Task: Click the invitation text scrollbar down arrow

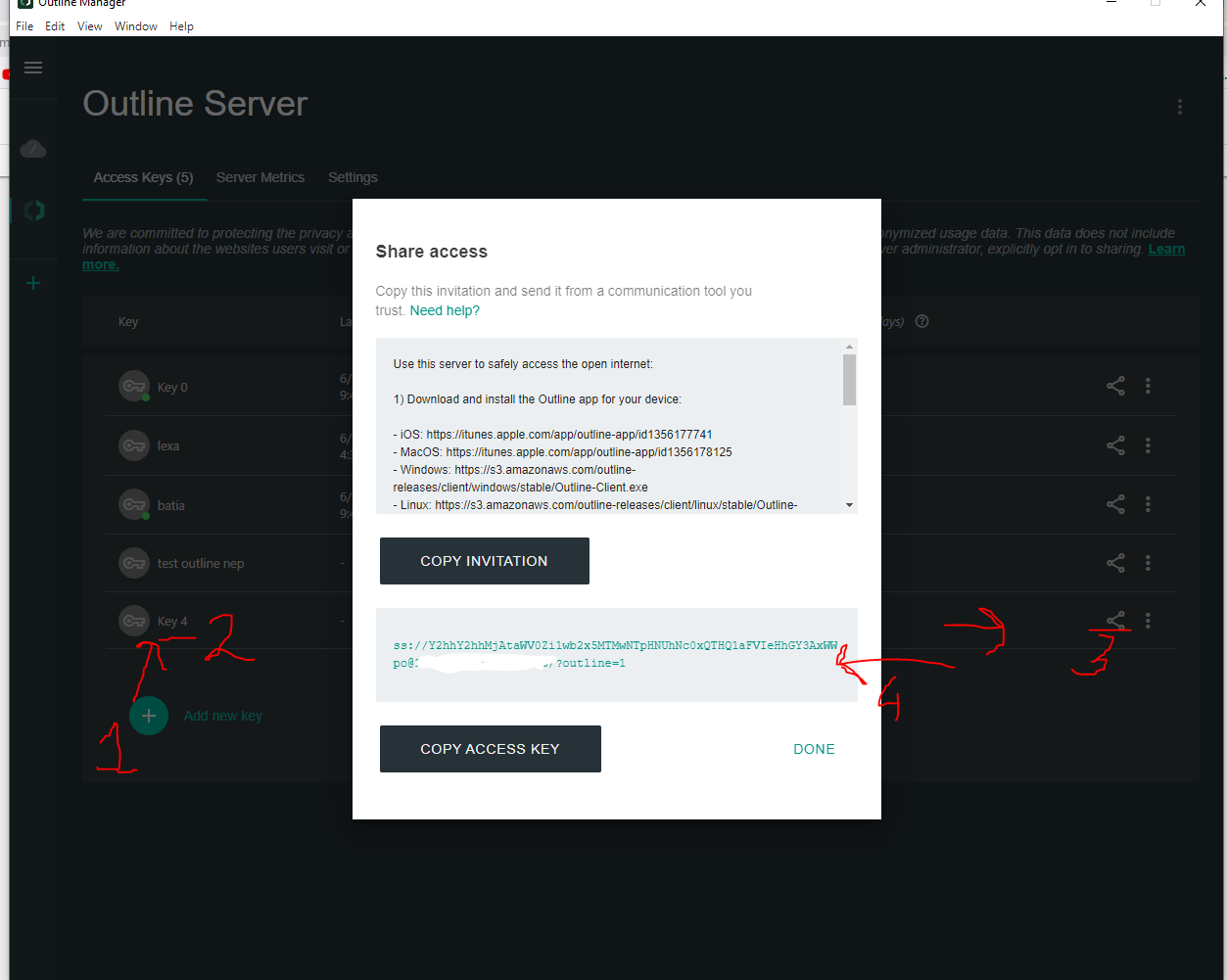Action: pos(849,505)
